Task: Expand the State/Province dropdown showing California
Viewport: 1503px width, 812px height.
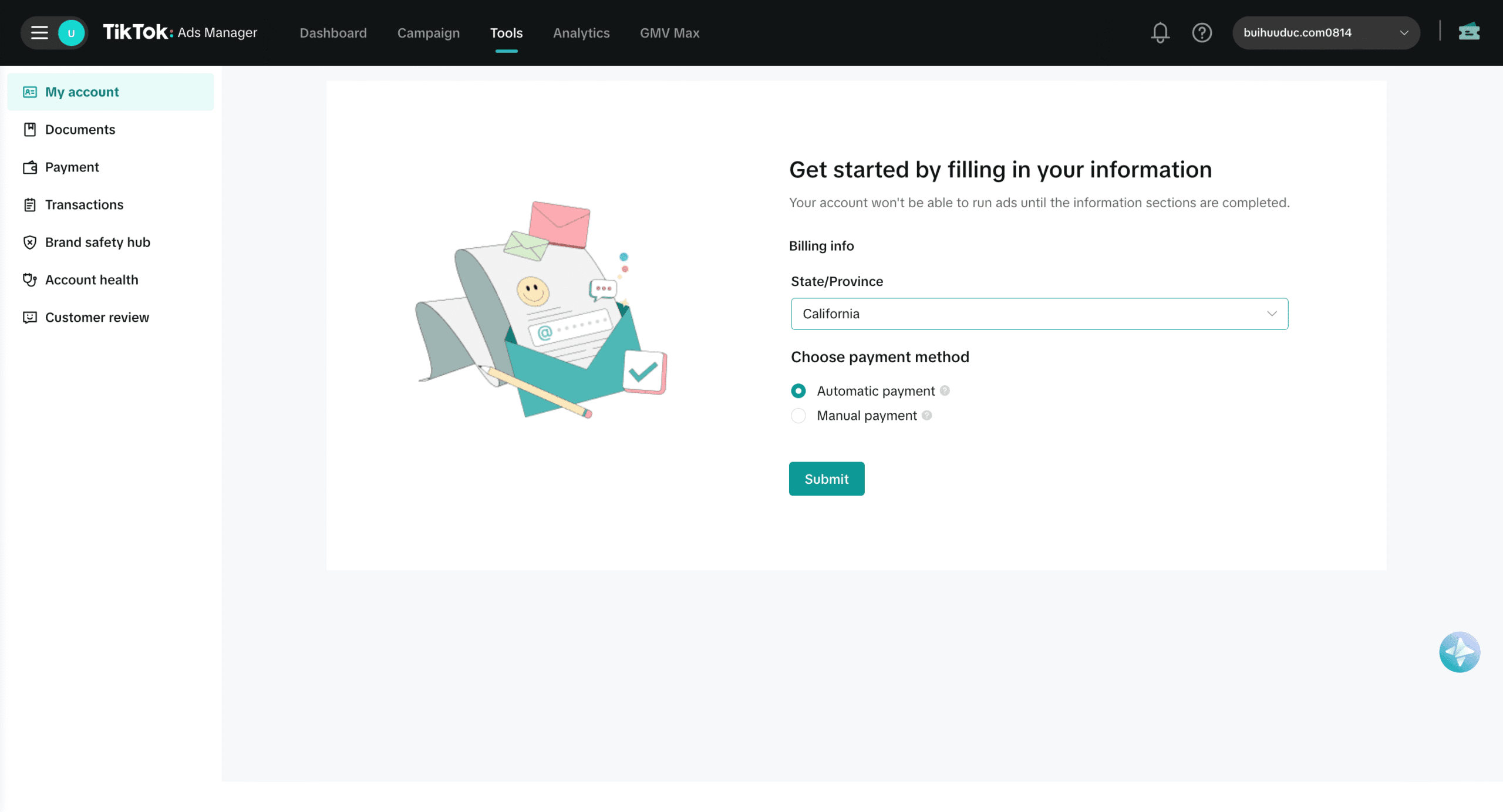Action: click(x=1039, y=314)
